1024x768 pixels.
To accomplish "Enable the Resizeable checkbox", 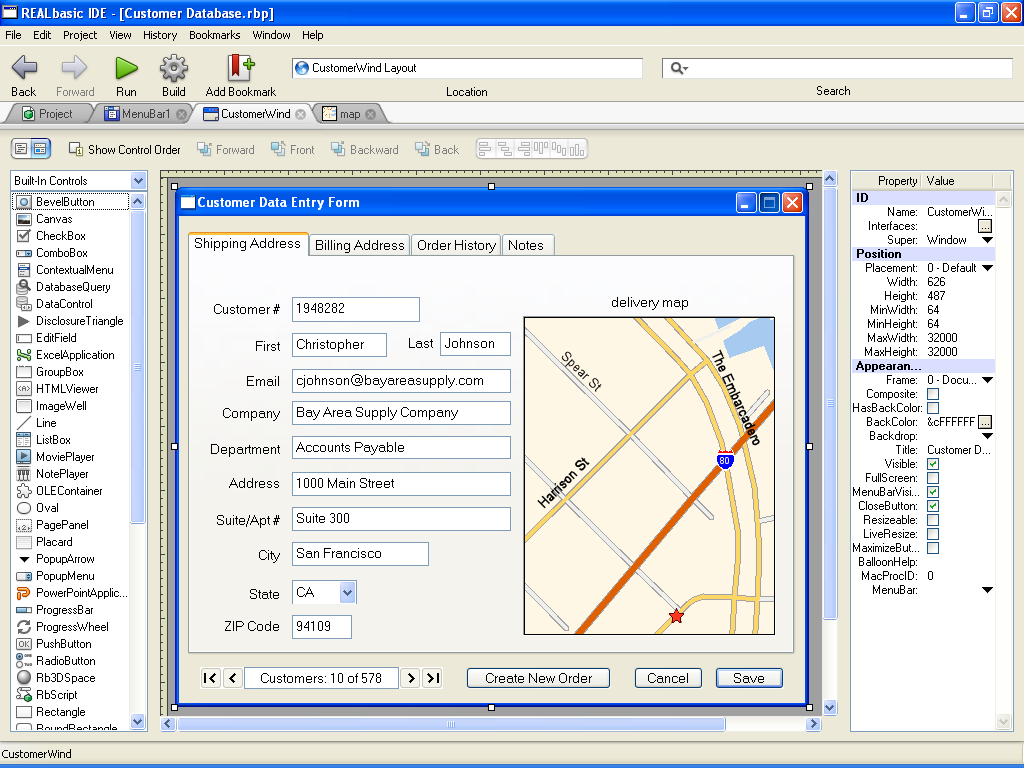I will point(933,520).
